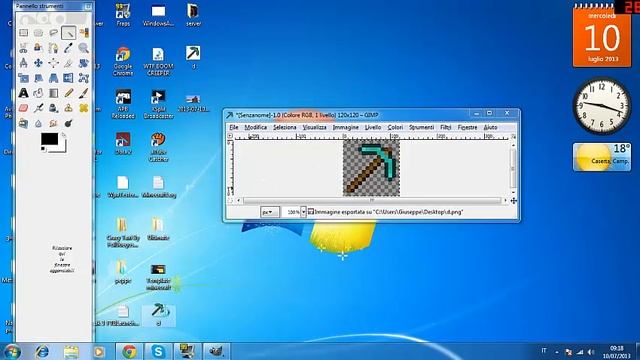Viewport: 640px width, 360px height.
Task: Click the Google Chrome desktop shortcut
Action: [123, 61]
